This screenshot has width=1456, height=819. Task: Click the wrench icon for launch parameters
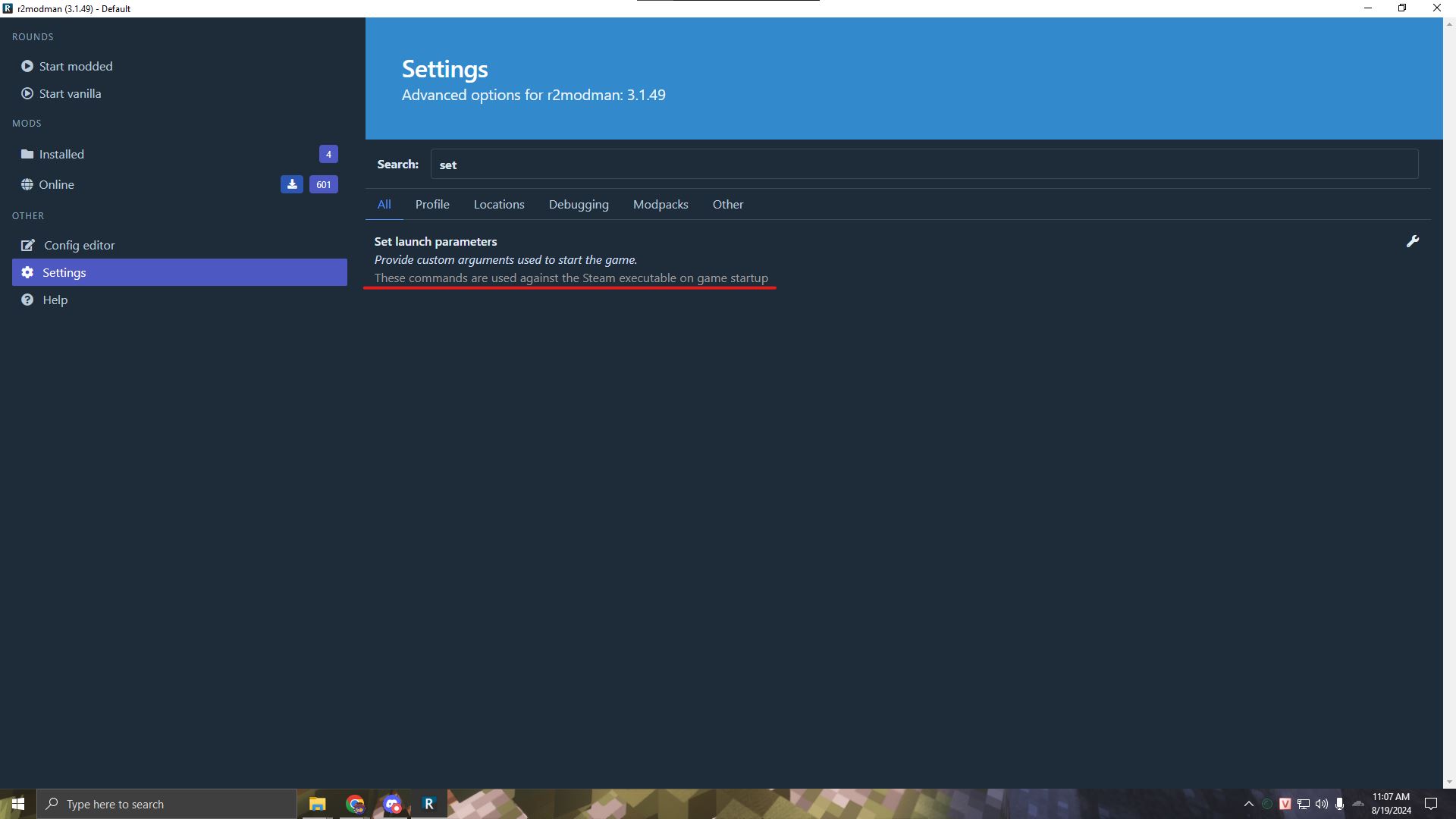pos(1412,241)
